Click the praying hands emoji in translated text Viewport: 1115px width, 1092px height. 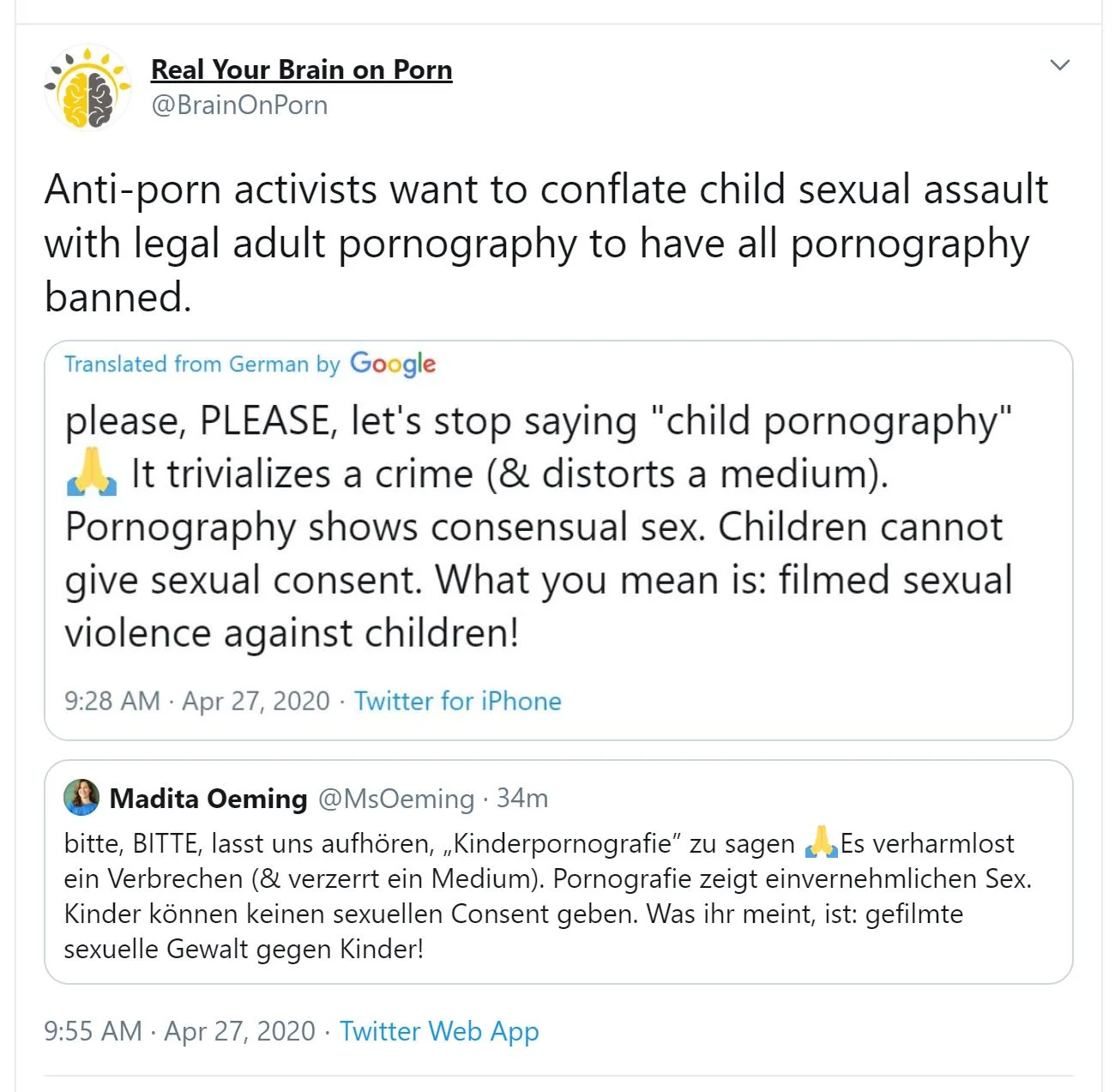point(92,474)
